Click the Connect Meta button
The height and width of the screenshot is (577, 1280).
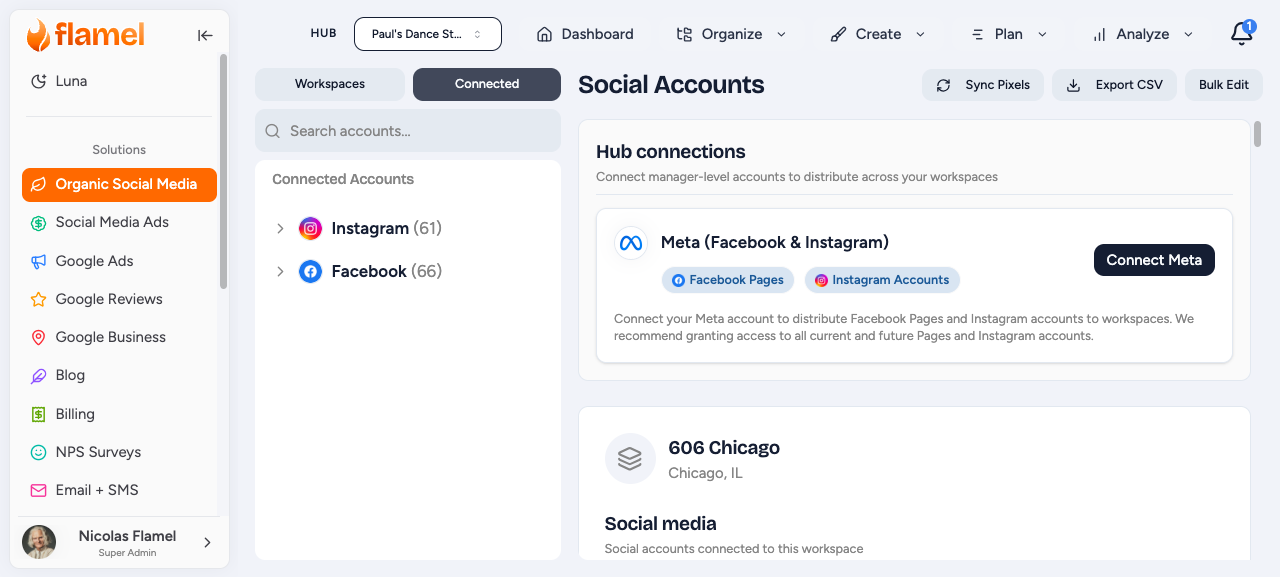point(1154,260)
